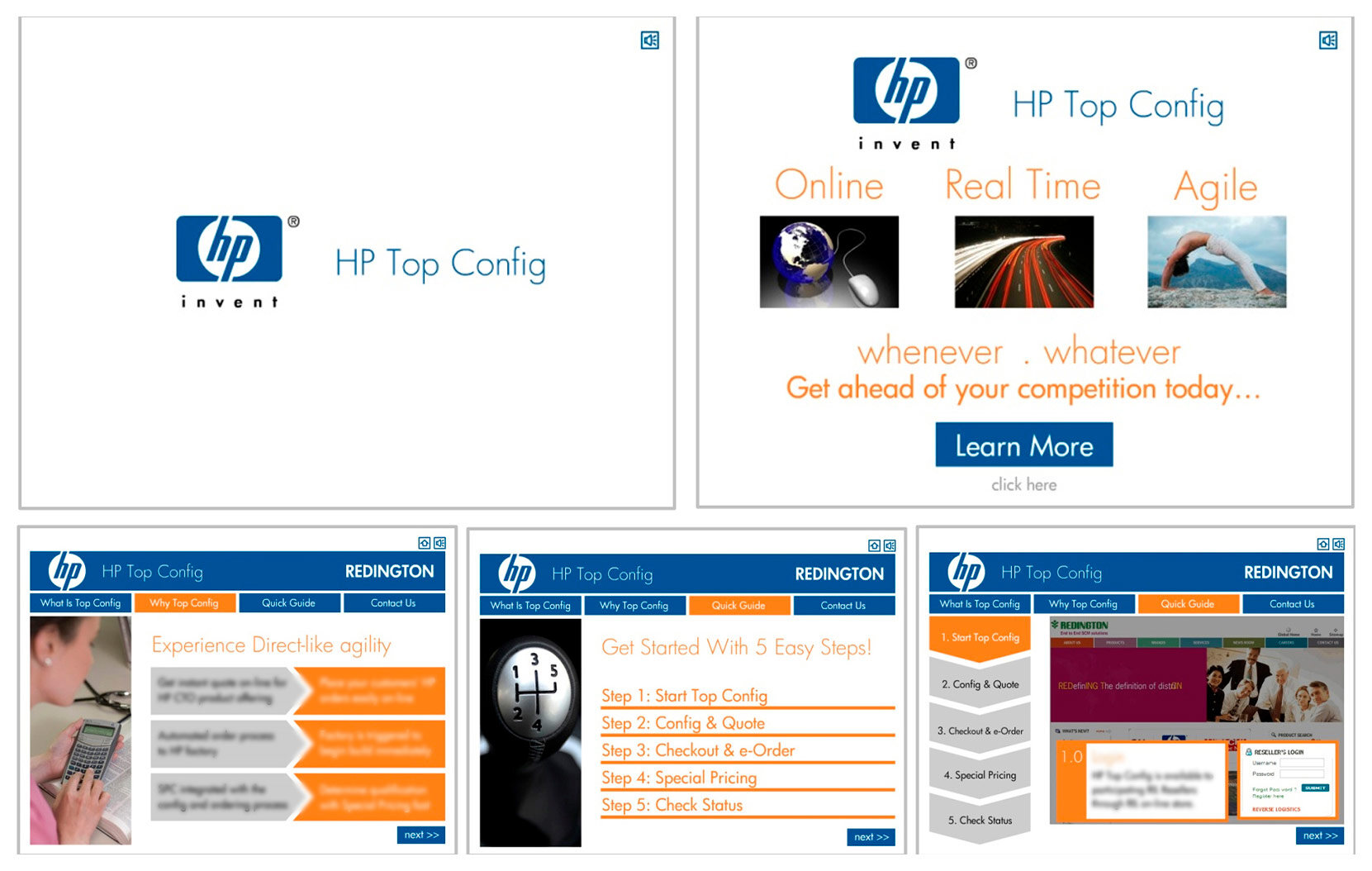Open Step 4: Special Pricing link
This screenshot has height=871, width=1372.
pos(679,778)
